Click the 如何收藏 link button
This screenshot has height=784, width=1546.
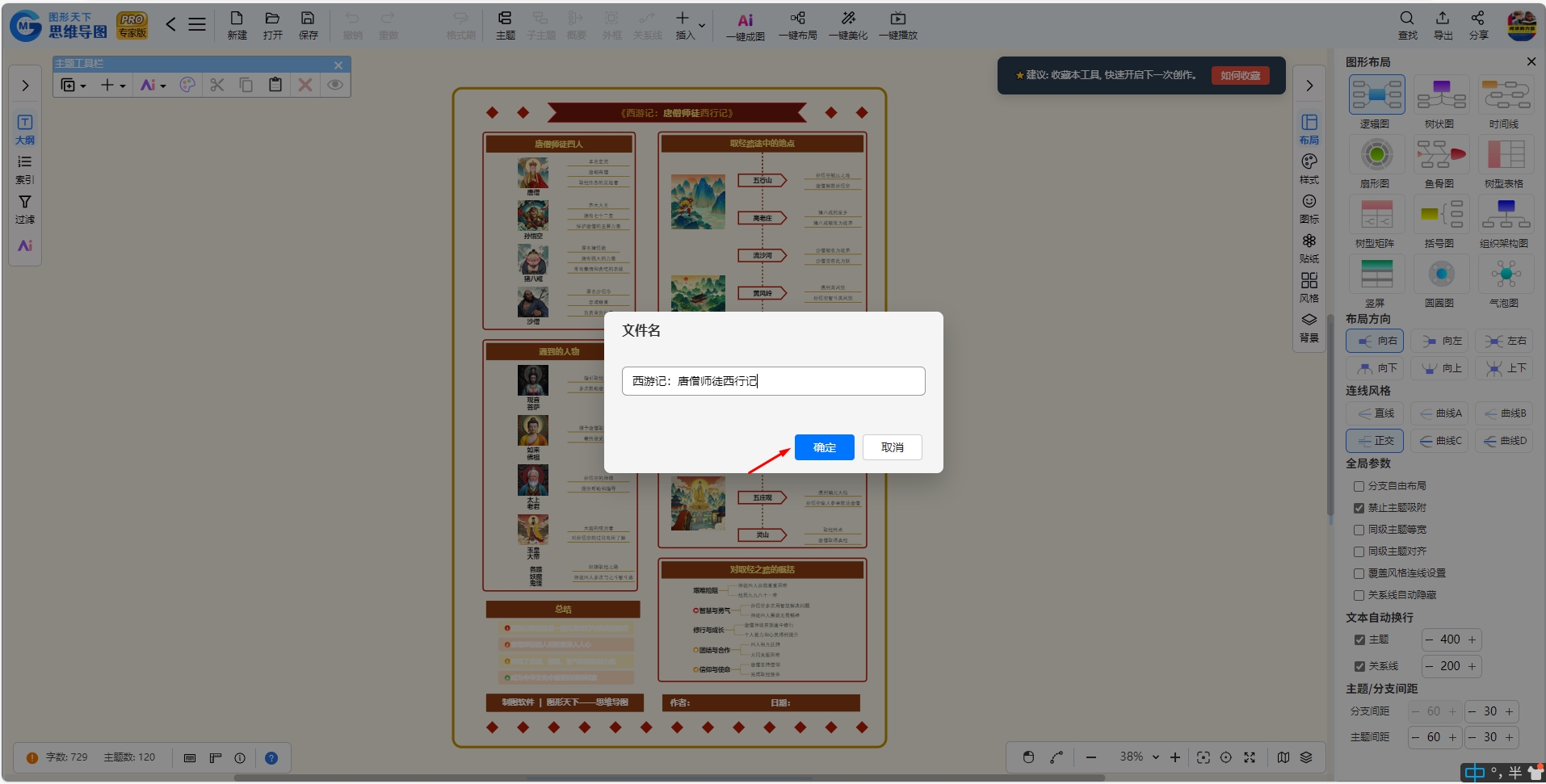(x=1240, y=75)
